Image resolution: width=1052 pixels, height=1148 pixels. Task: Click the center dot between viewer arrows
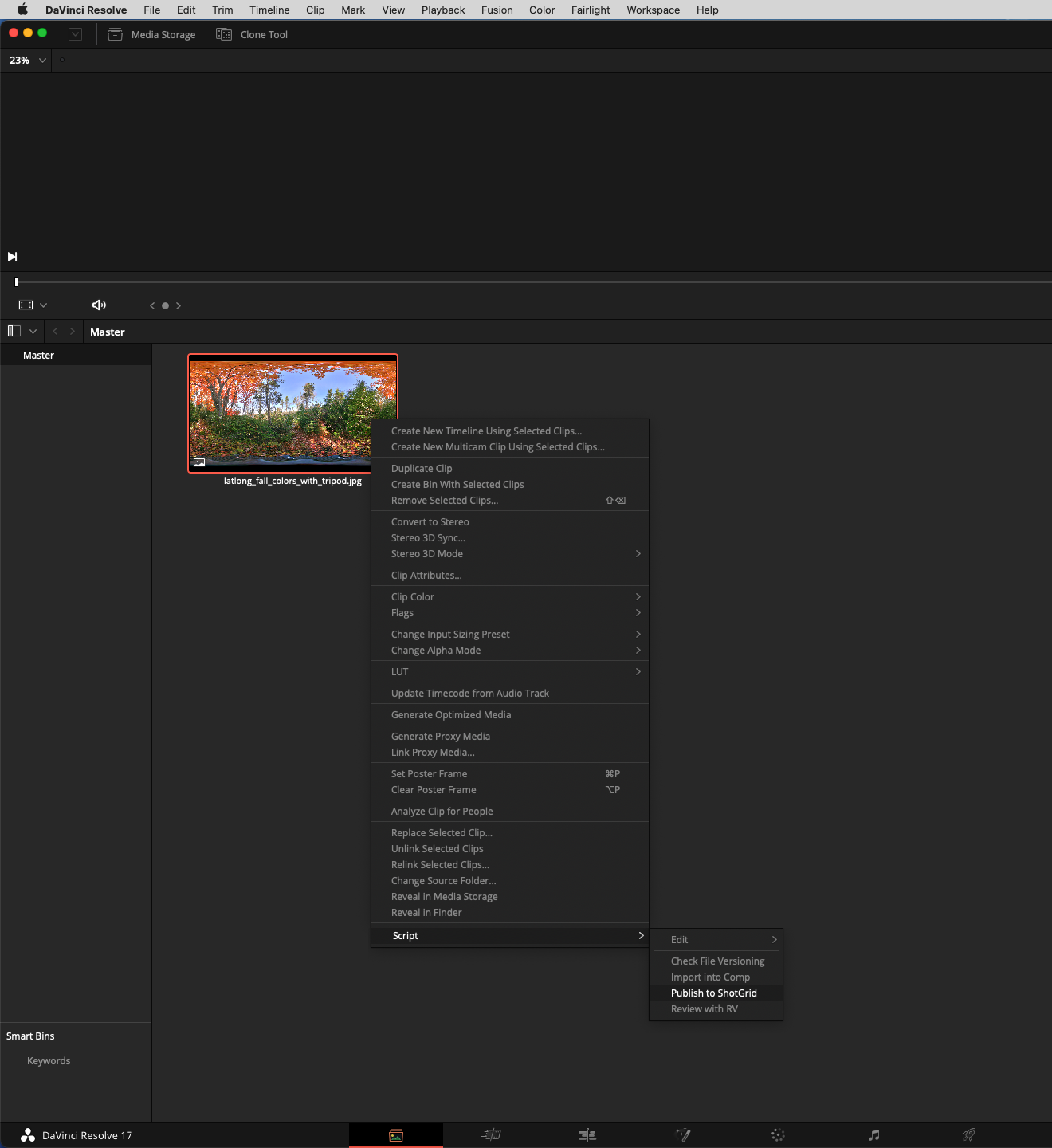pyautogui.click(x=165, y=305)
